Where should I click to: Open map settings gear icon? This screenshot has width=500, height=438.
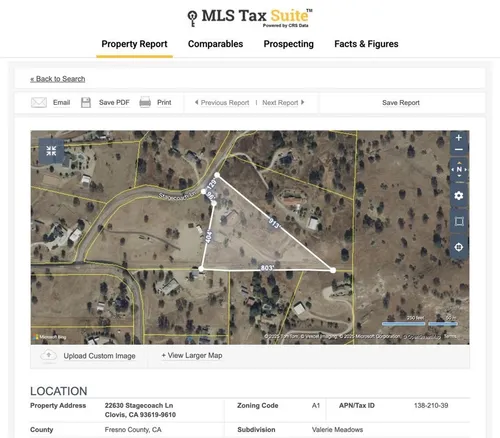pyautogui.click(x=459, y=195)
